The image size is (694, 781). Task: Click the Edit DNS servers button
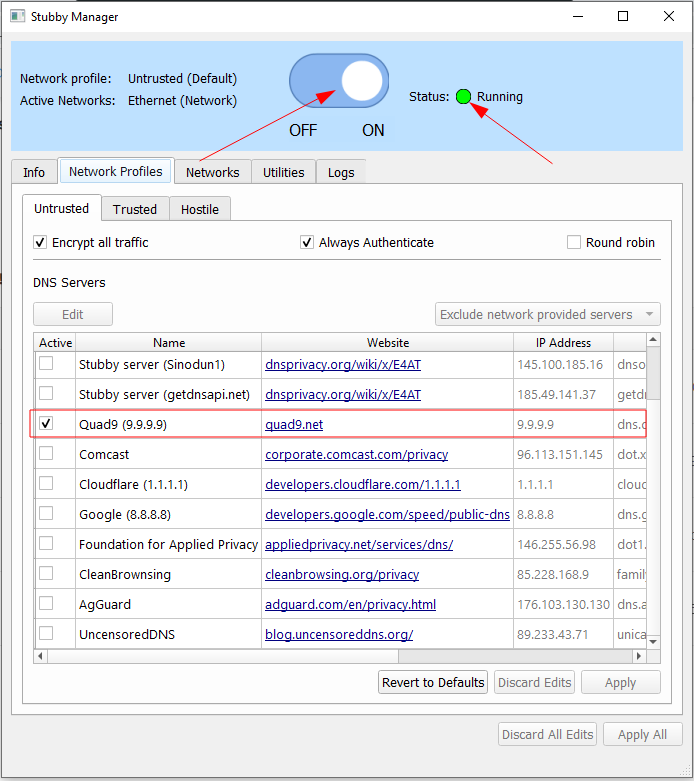(73, 314)
